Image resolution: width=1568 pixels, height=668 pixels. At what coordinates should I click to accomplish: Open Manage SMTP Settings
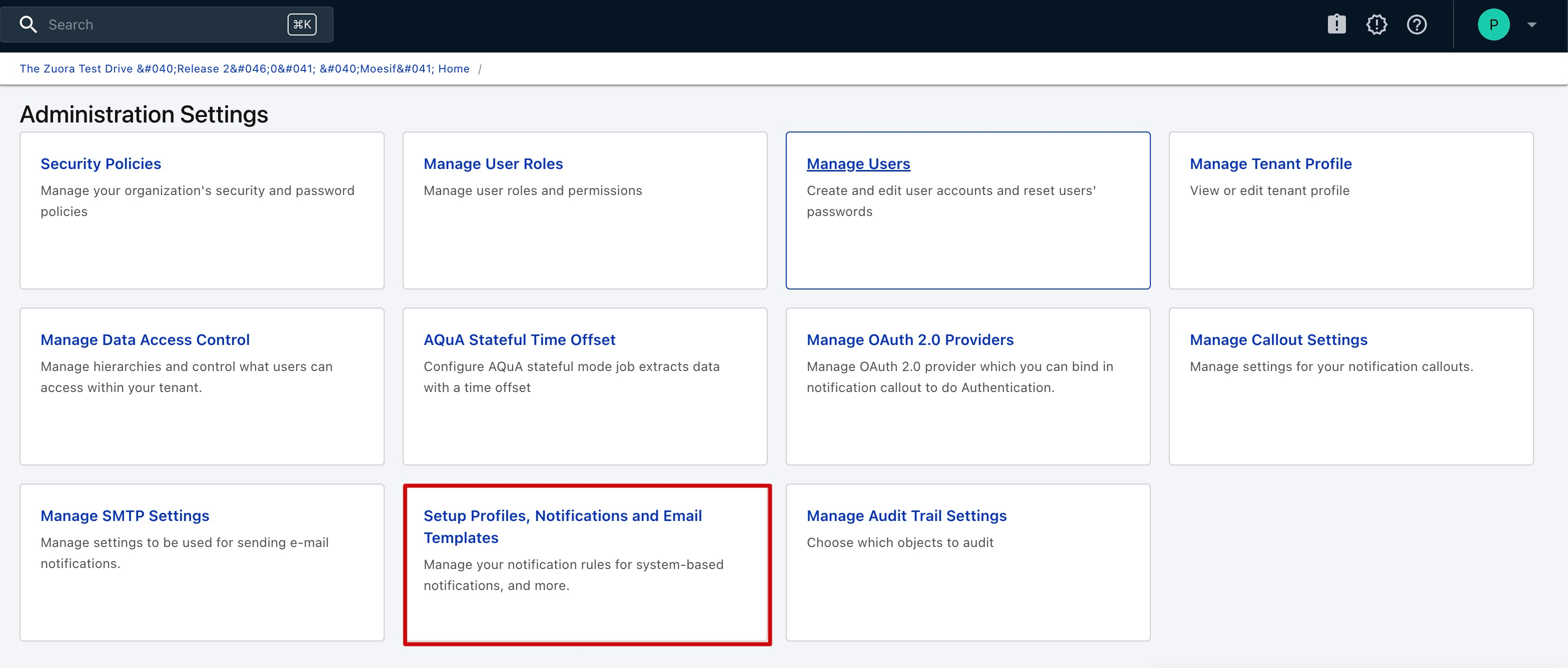point(125,515)
